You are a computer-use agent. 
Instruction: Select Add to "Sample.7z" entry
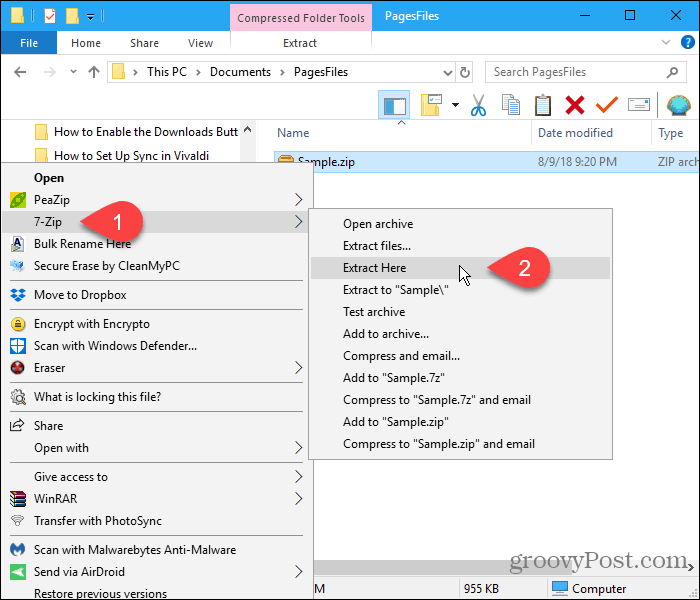coord(460,378)
